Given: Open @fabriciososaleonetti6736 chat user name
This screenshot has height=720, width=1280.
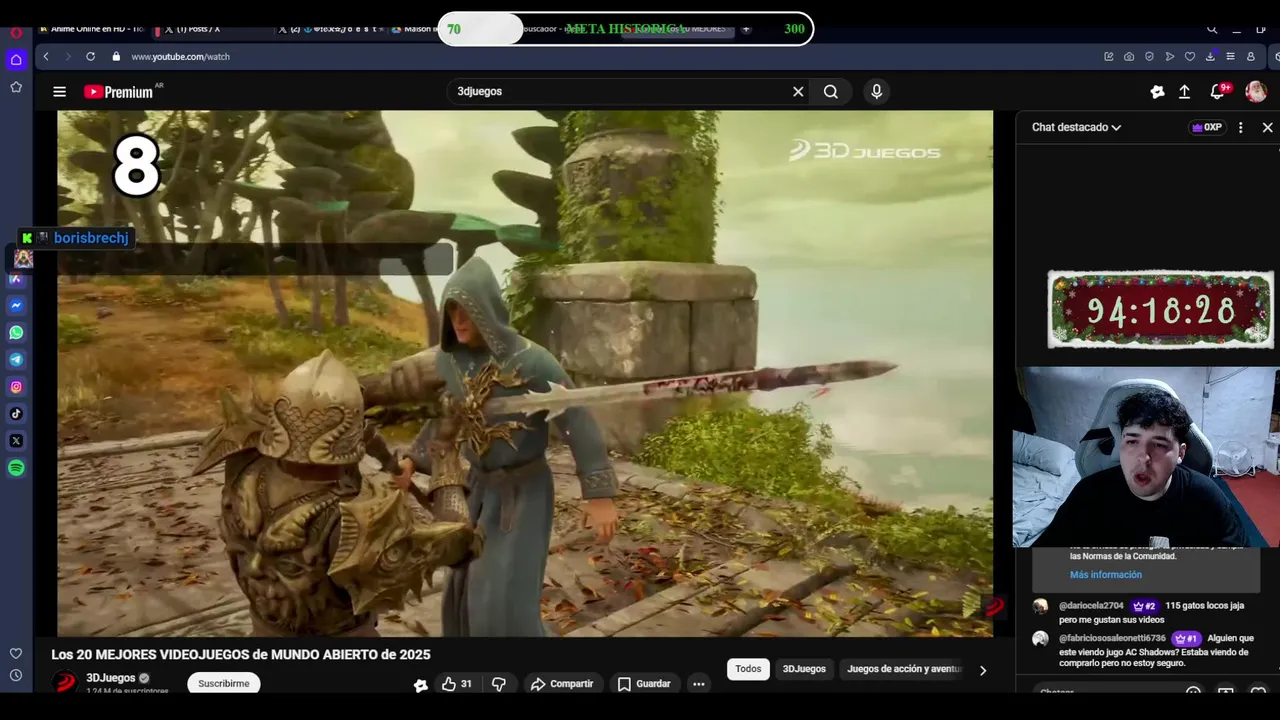Looking at the screenshot, I should point(1112,638).
